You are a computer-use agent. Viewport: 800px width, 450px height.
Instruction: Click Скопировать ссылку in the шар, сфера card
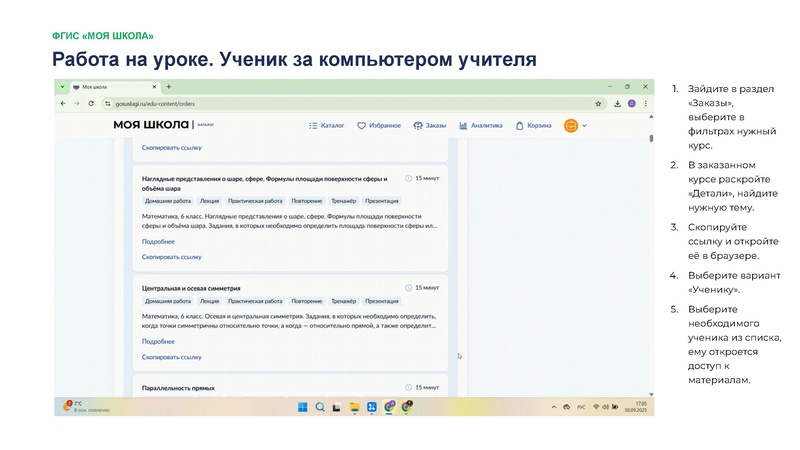coord(171,257)
